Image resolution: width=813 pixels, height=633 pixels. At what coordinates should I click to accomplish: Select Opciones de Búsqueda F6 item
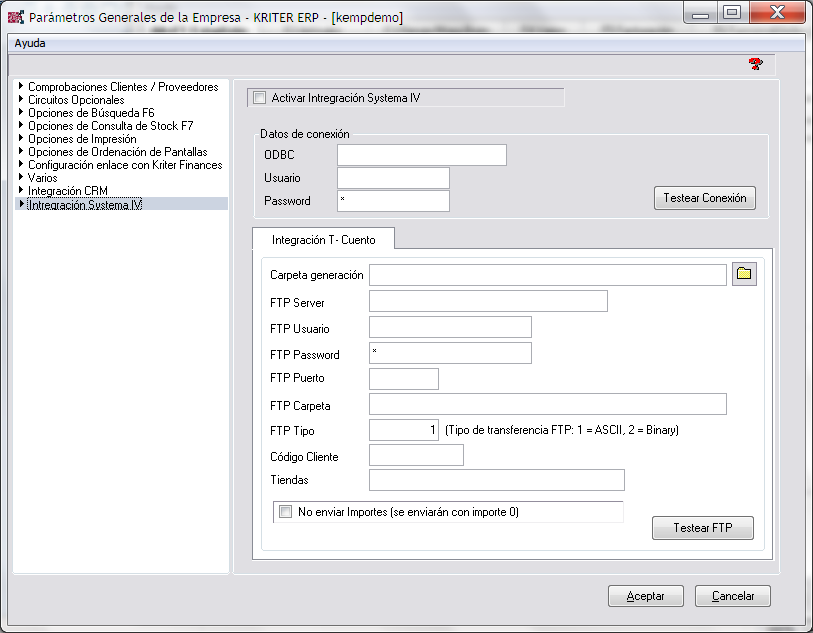[x=91, y=112]
